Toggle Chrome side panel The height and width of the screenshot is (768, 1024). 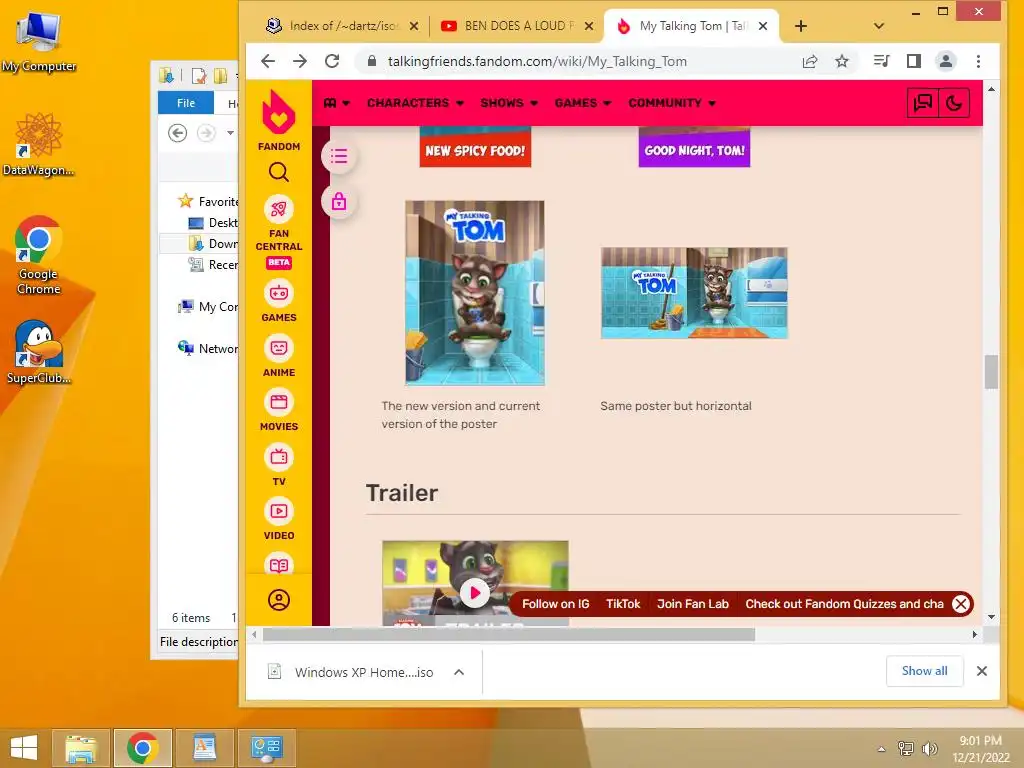[x=914, y=61]
